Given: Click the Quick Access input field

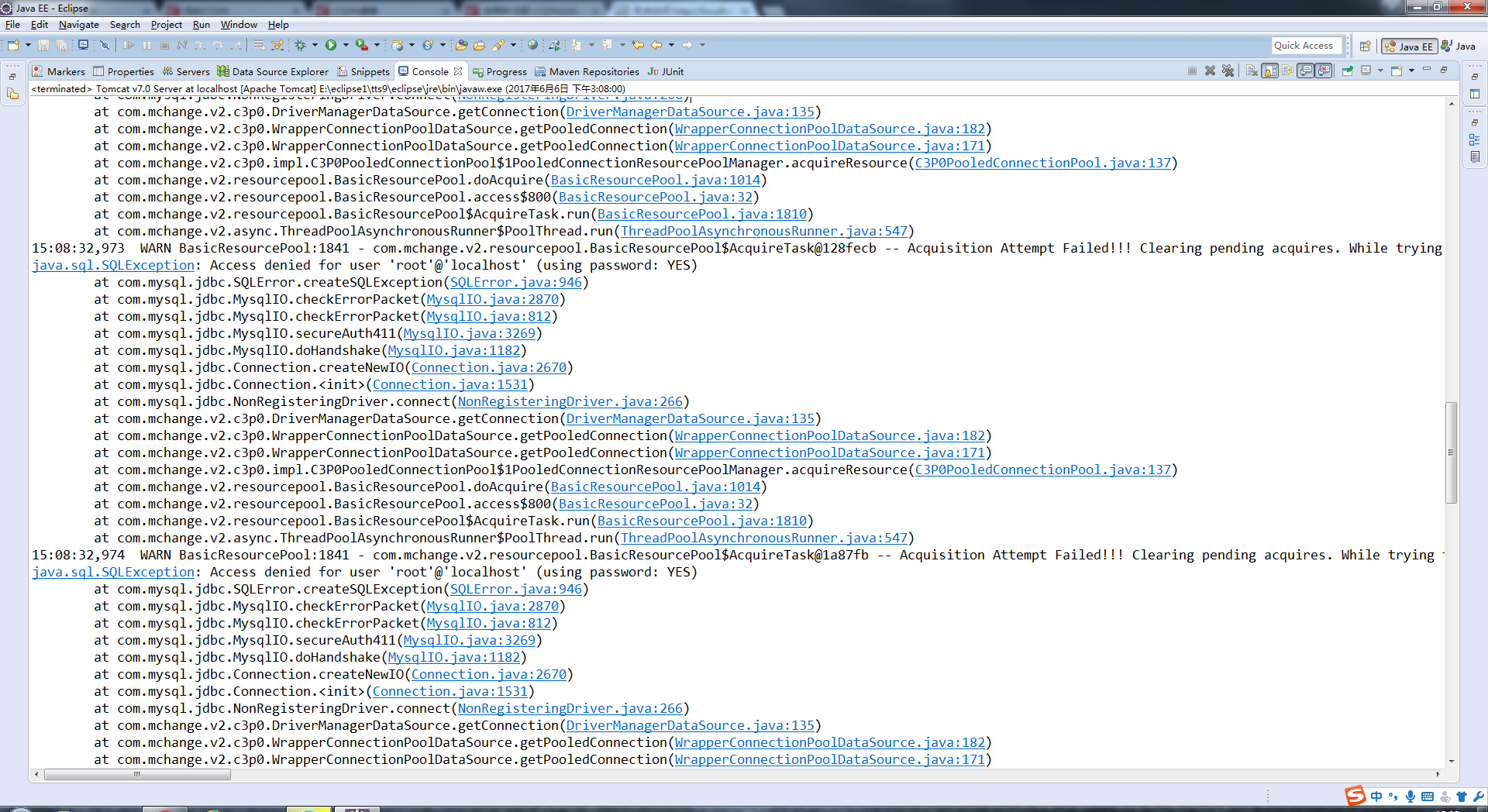Looking at the screenshot, I should [x=1307, y=46].
